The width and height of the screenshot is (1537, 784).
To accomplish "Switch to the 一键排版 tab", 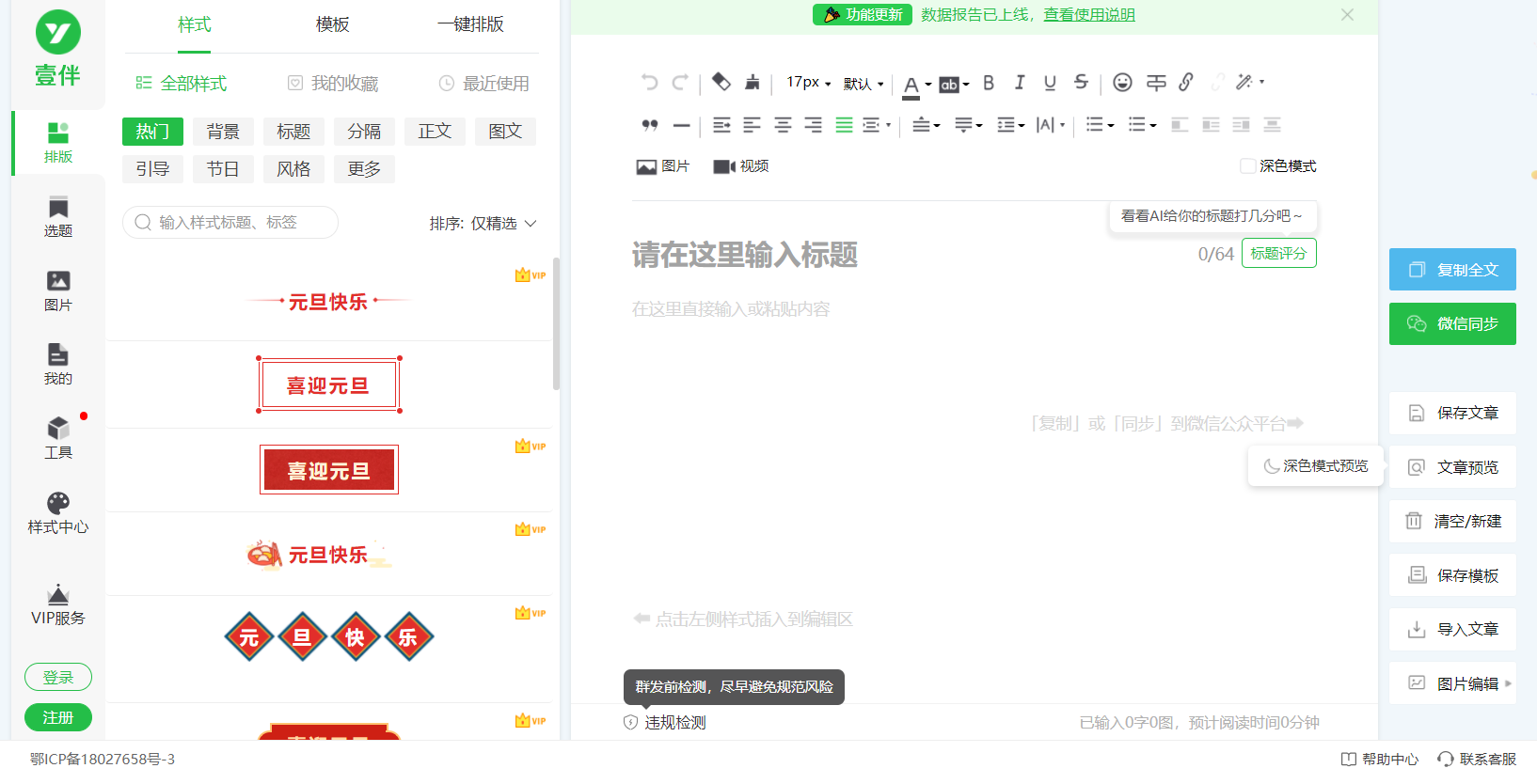I will 470,24.
